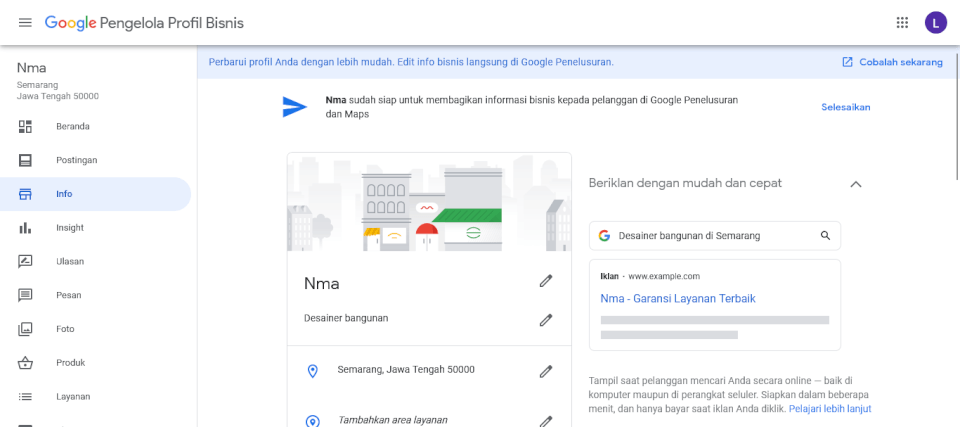This screenshot has height=427, width=960.
Task: Click the Selesaikan link
Action: pyautogui.click(x=846, y=107)
